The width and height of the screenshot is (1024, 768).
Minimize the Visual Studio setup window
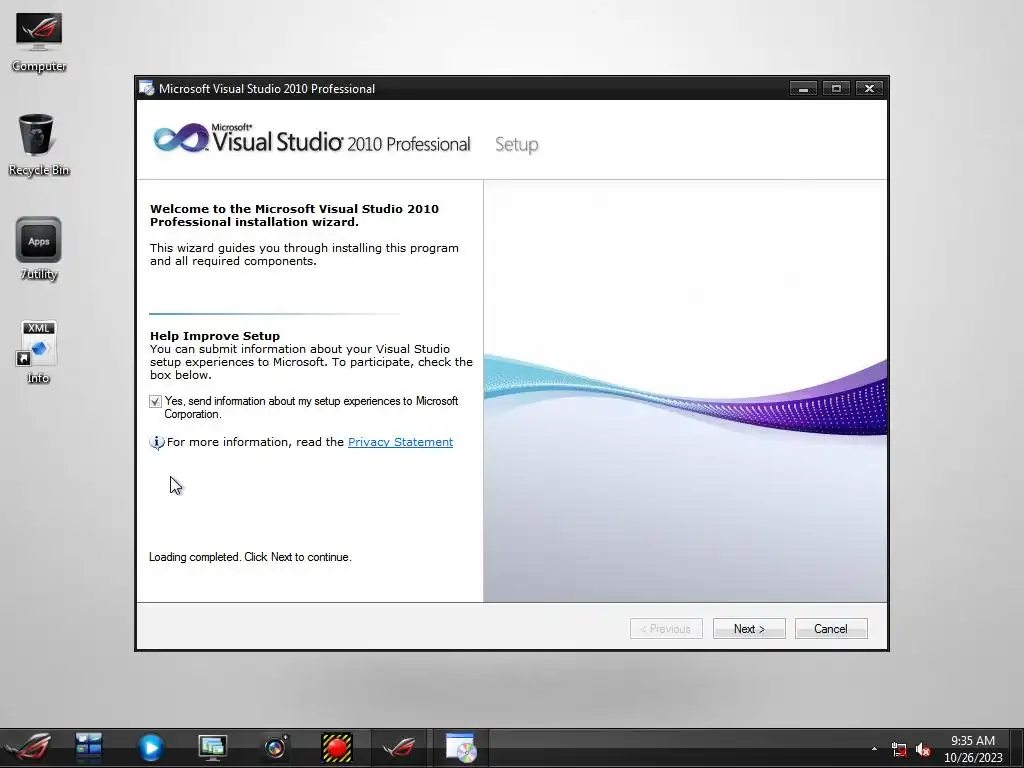tap(803, 88)
